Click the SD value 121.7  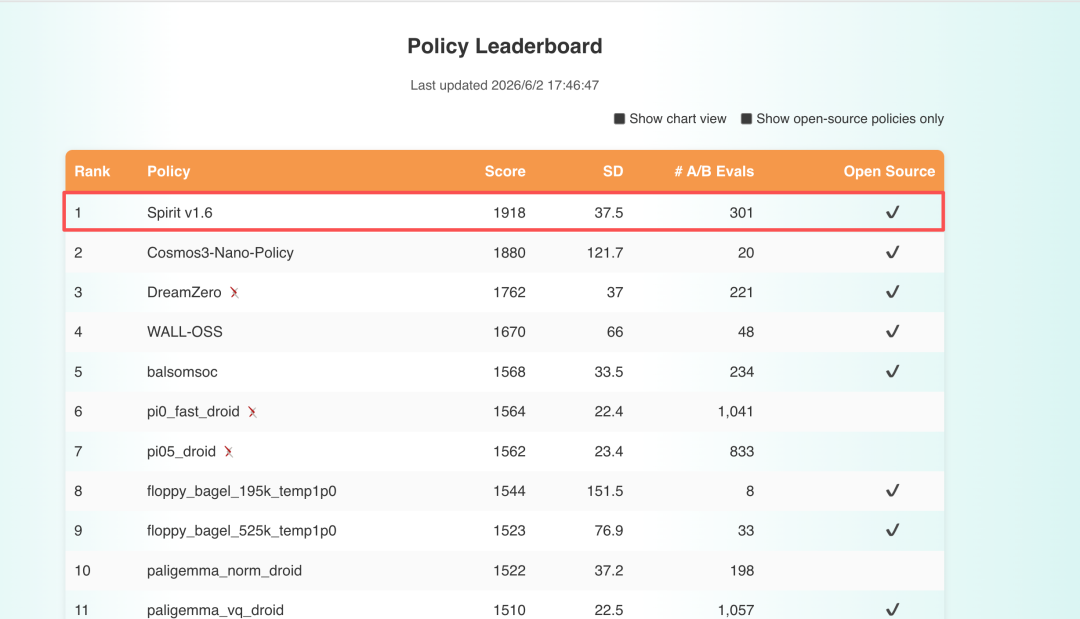[605, 253]
